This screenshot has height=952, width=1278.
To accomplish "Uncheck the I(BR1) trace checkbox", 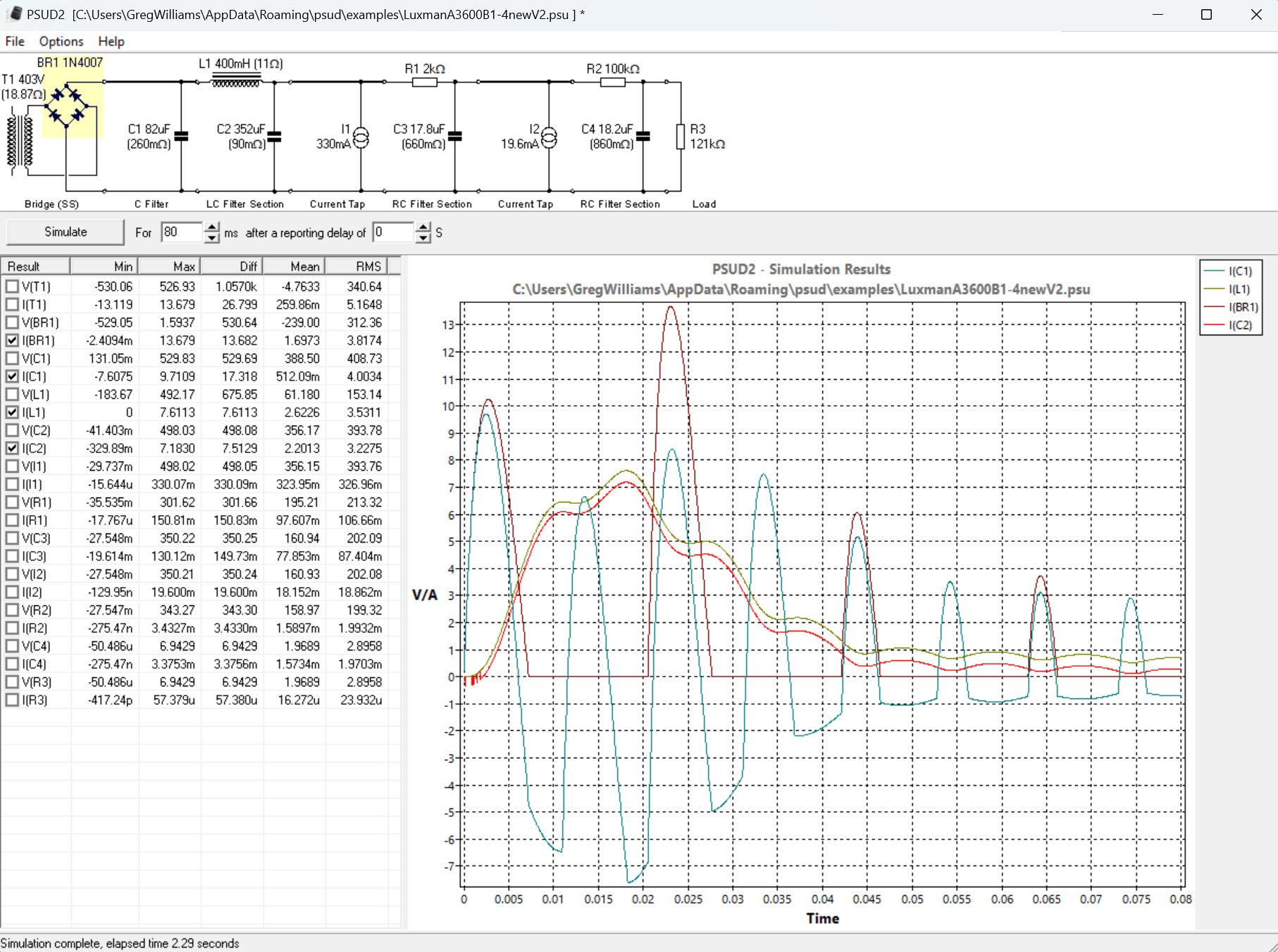I will (x=12, y=340).
